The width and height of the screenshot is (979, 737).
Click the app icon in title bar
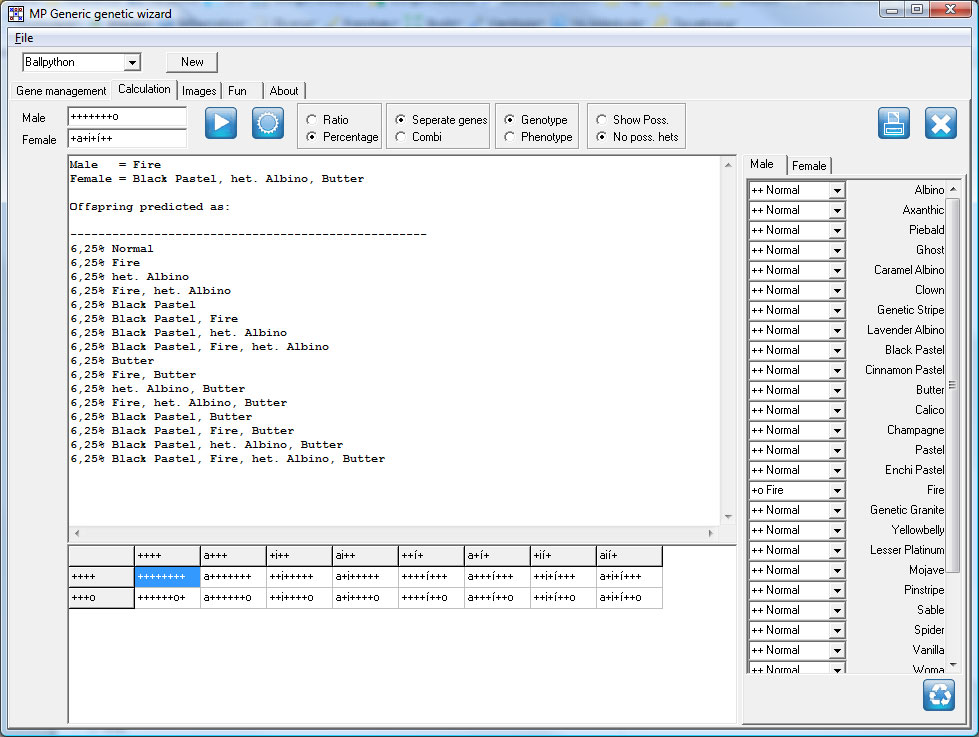15,13
